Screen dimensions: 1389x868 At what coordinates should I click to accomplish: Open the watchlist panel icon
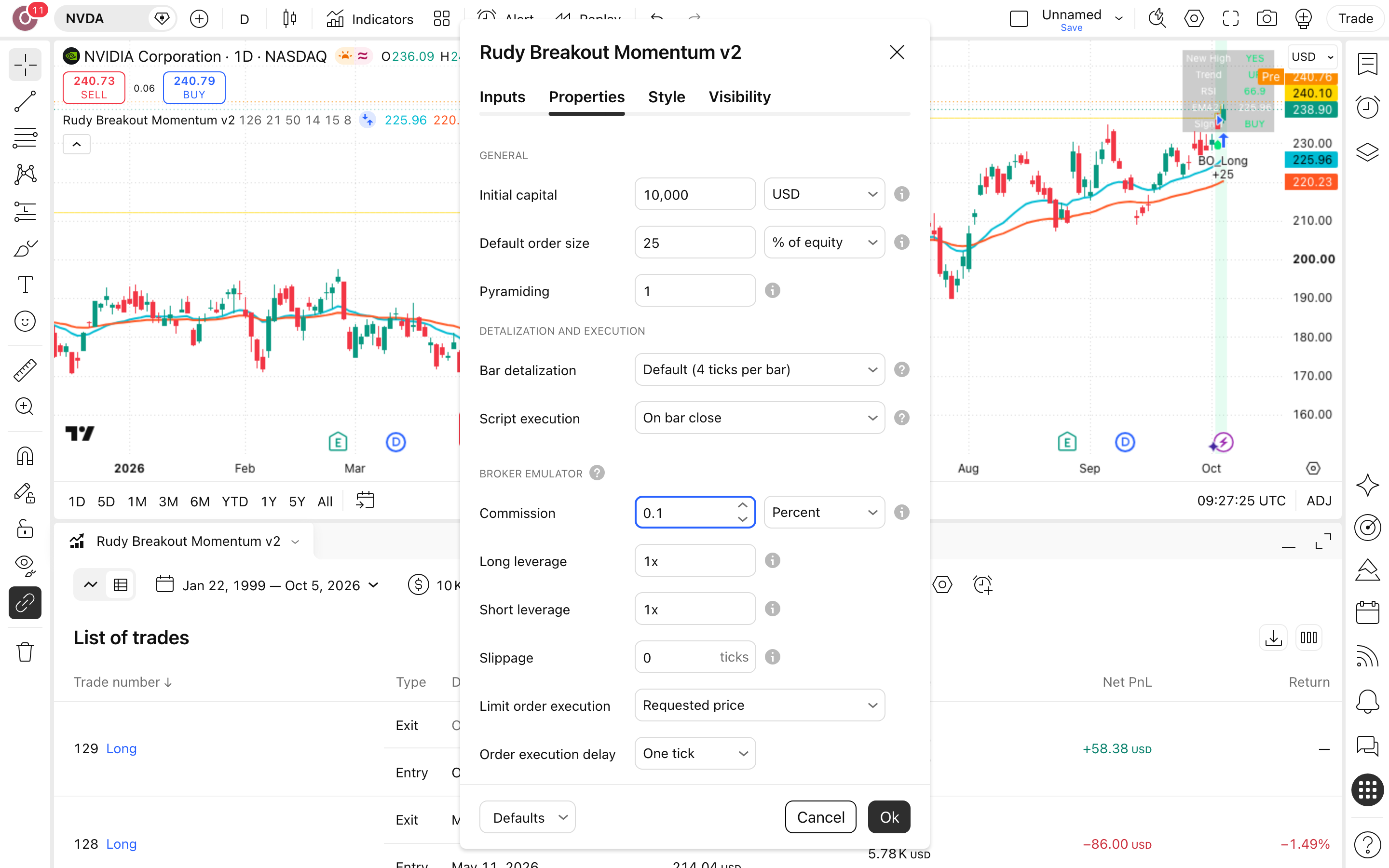[1367, 64]
